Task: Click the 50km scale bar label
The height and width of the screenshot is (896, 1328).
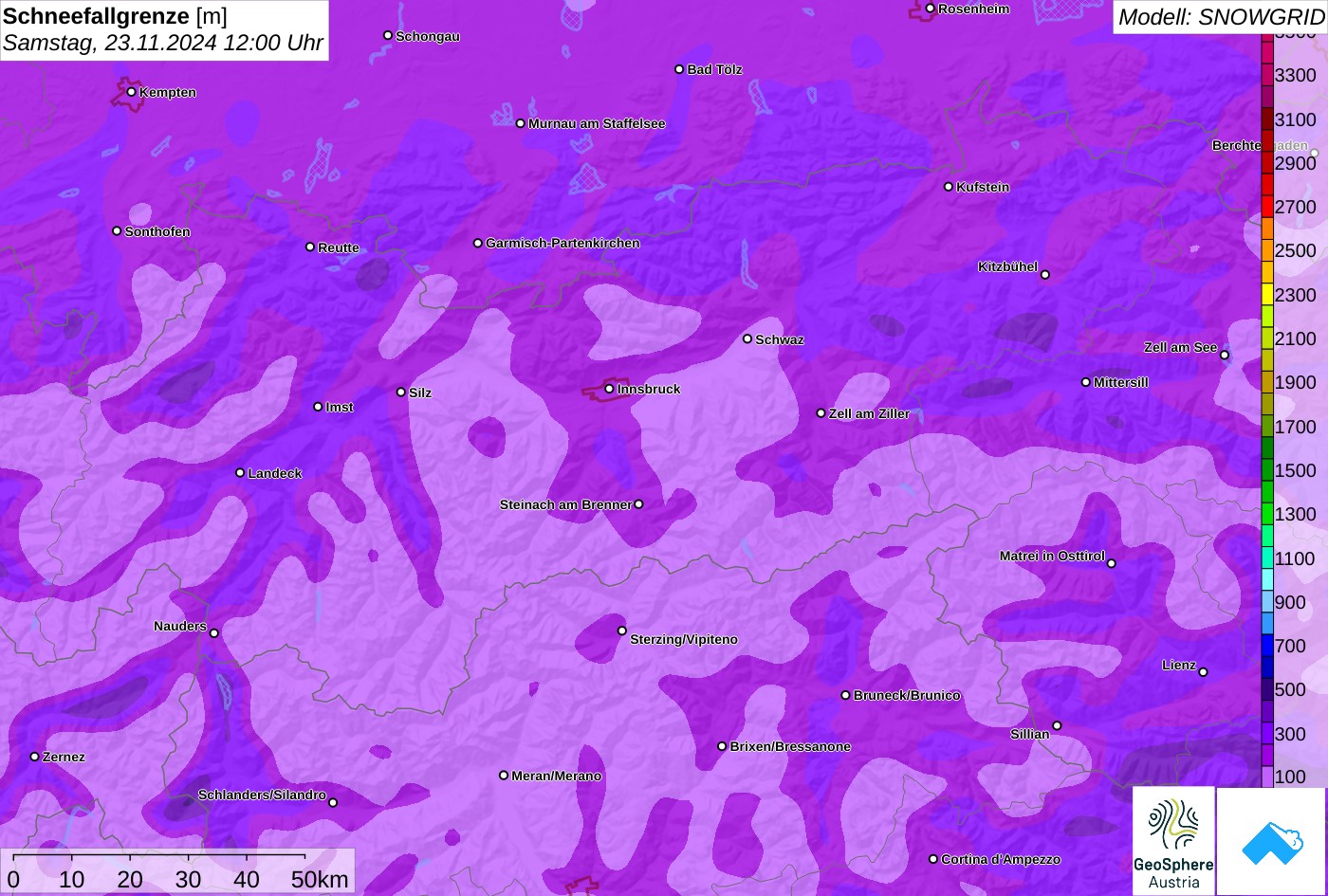Action: 320,879
